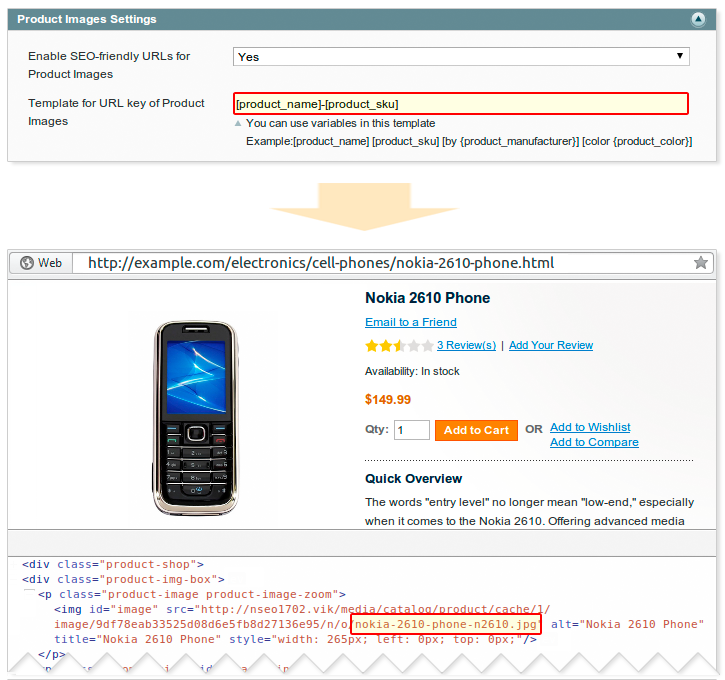Collapse the Product Images Settings panel
The width and height of the screenshot is (725, 680).
696,19
